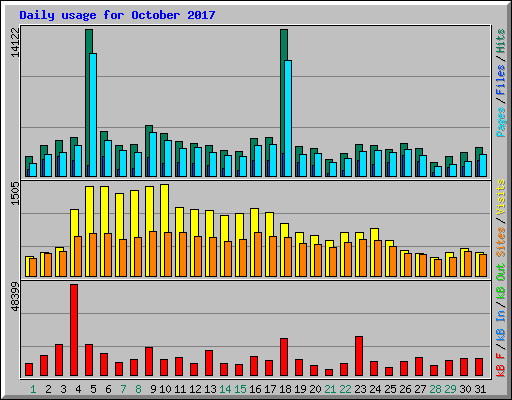This screenshot has height=400, width=512.
Task: Click the 48399 kB axis value
Action: click(15, 297)
